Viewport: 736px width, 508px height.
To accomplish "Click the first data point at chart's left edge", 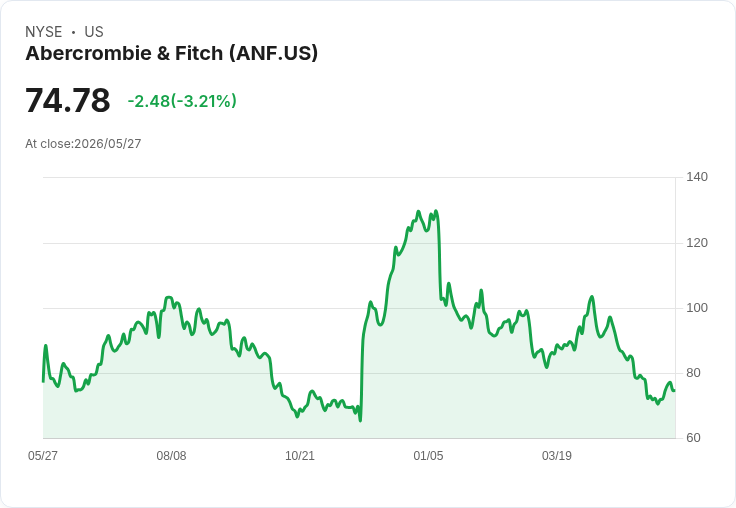I will pyautogui.click(x=44, y=381).
